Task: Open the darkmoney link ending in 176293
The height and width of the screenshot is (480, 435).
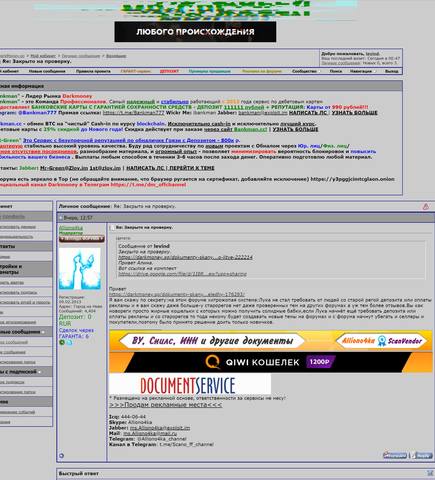Action: 177,295
